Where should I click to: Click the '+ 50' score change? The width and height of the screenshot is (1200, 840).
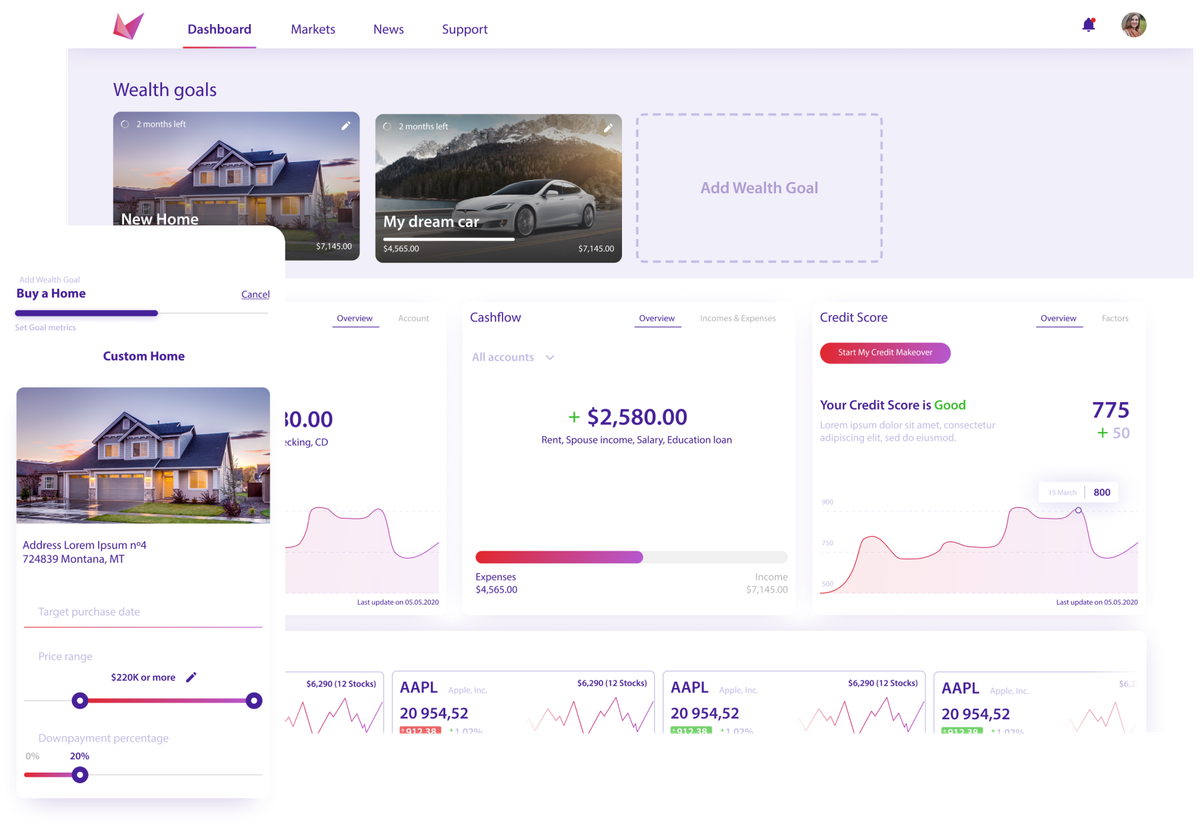point(1113,433)
